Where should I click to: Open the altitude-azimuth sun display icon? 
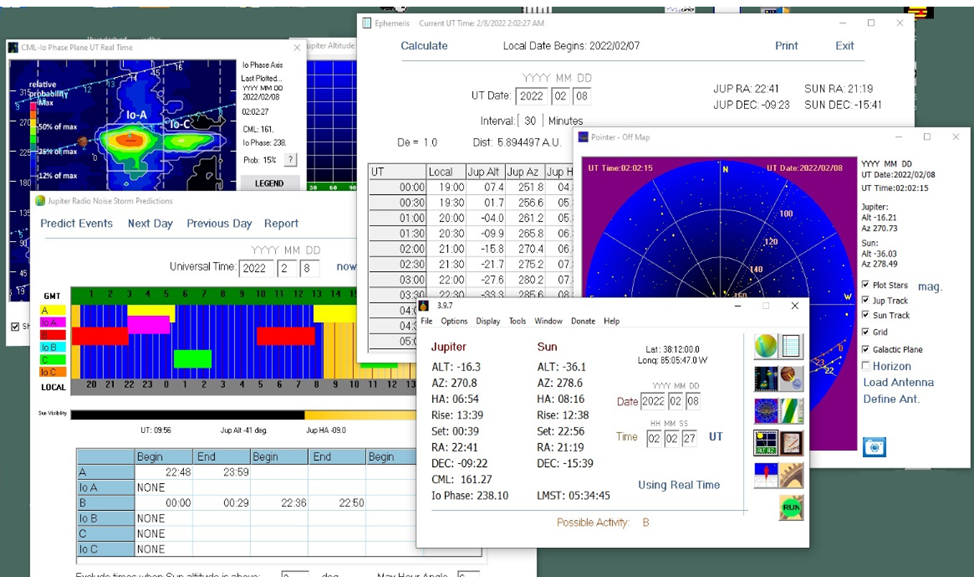tap(766, 443)
